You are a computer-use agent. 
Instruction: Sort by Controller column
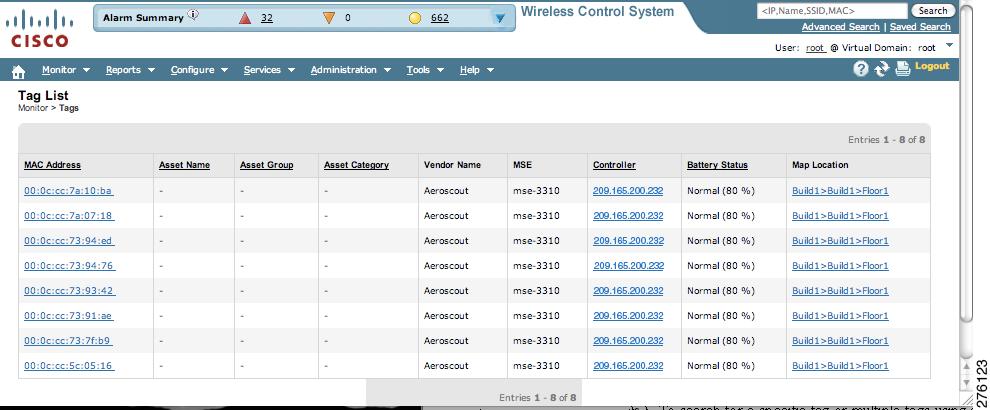pos(614,165)
